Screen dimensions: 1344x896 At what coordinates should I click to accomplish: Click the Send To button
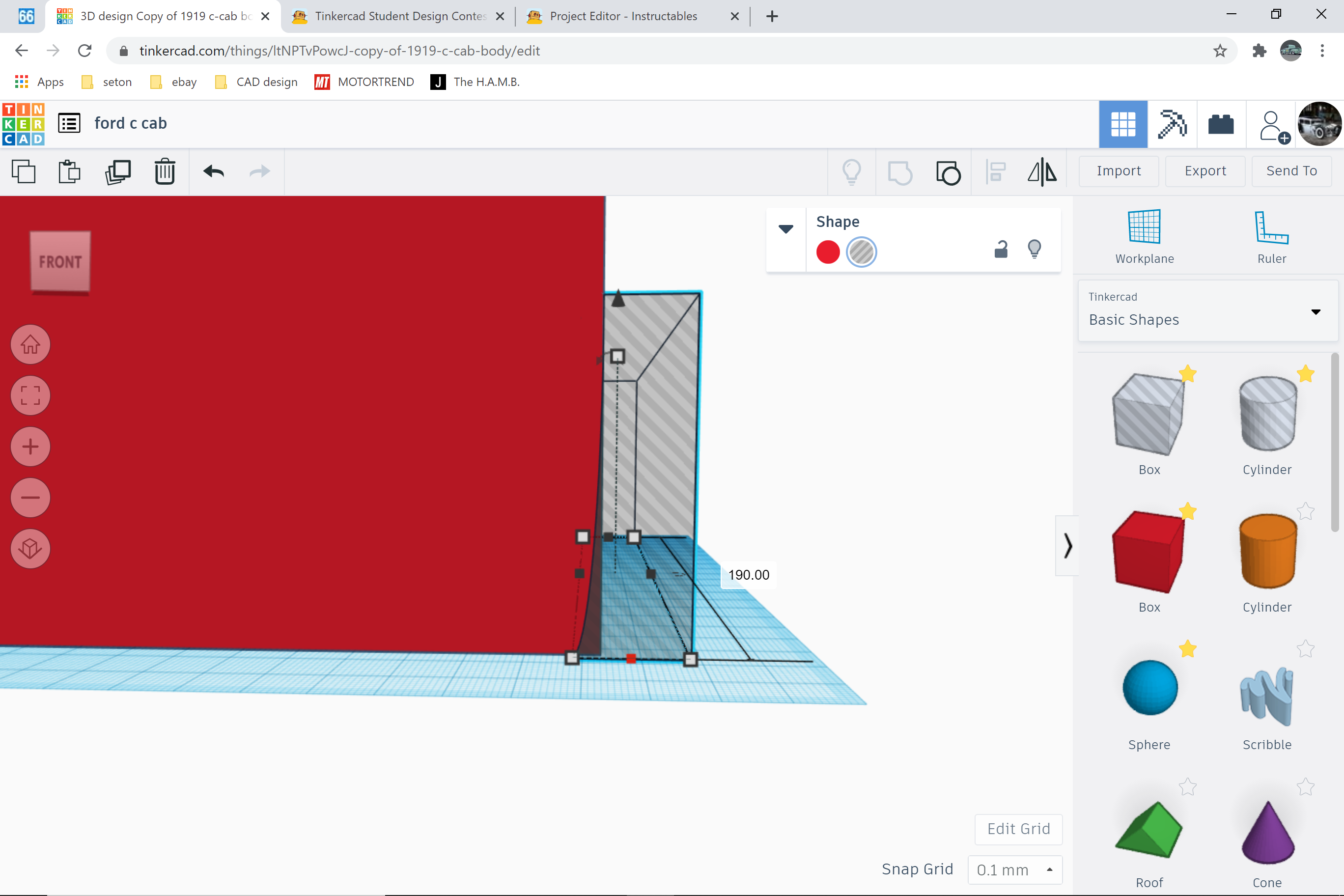click(x=1291, y=171)
